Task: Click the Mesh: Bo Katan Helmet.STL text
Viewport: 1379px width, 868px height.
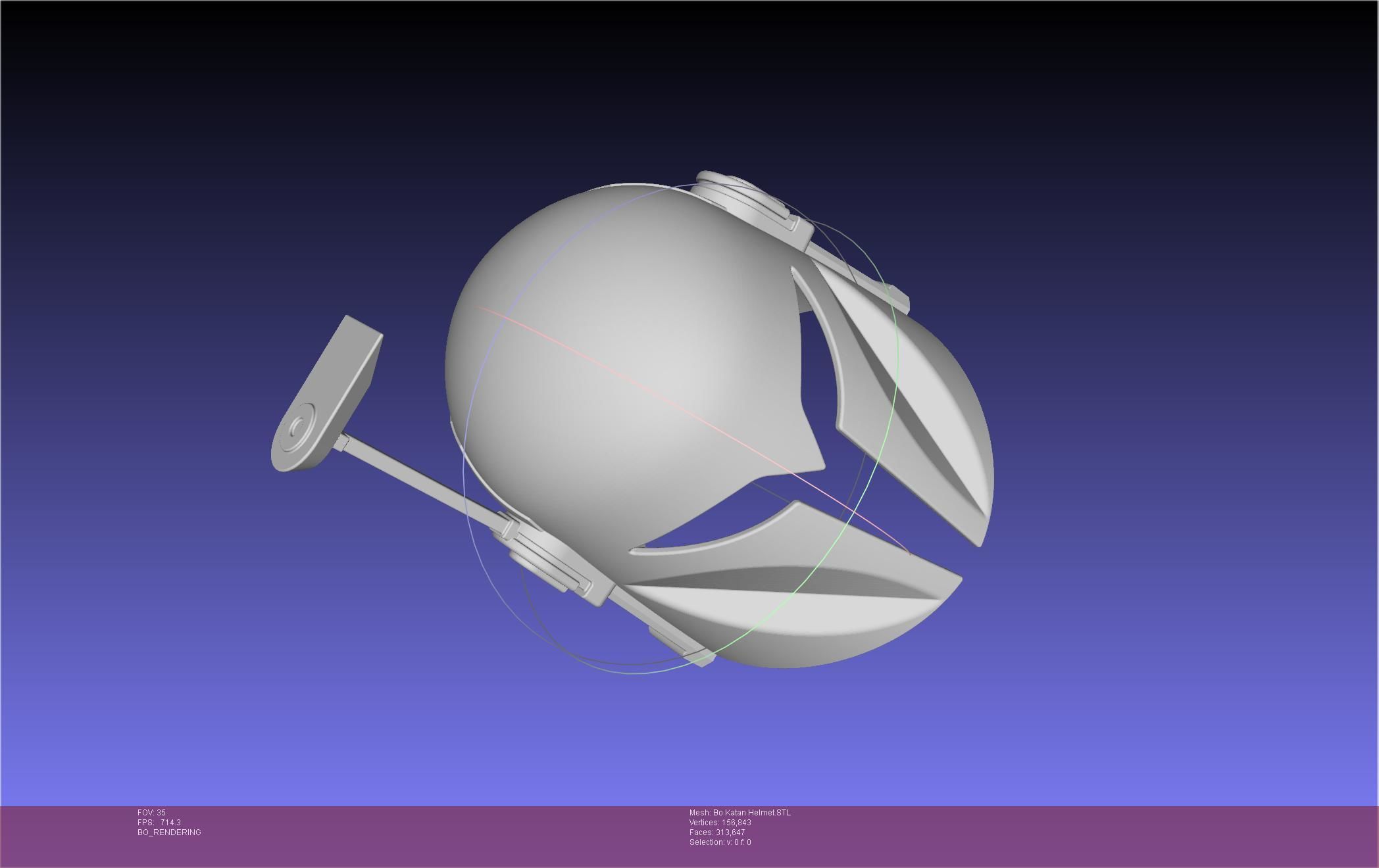Action: point(740,813)
